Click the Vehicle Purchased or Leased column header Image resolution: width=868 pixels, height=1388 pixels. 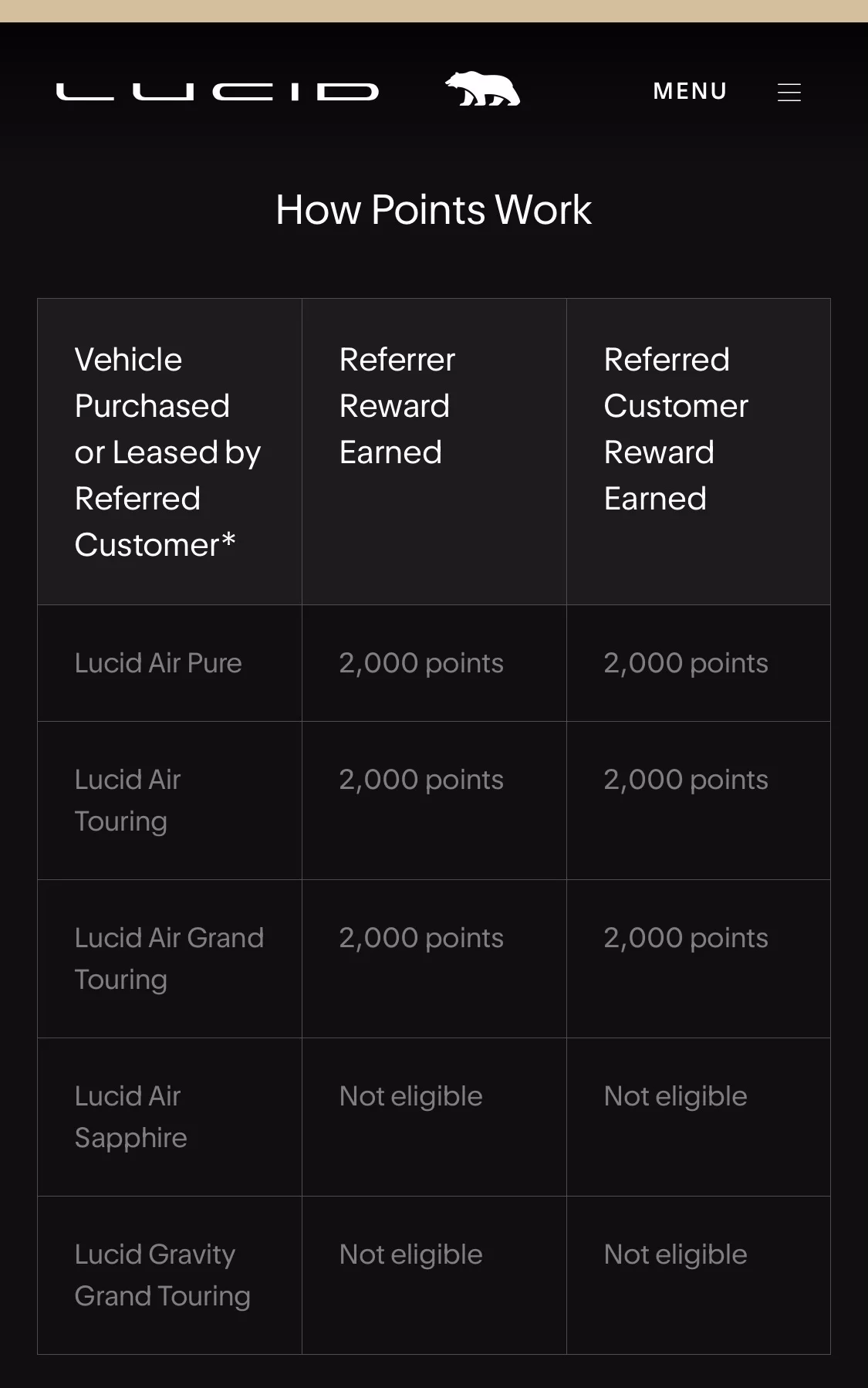tap(169, 452)
